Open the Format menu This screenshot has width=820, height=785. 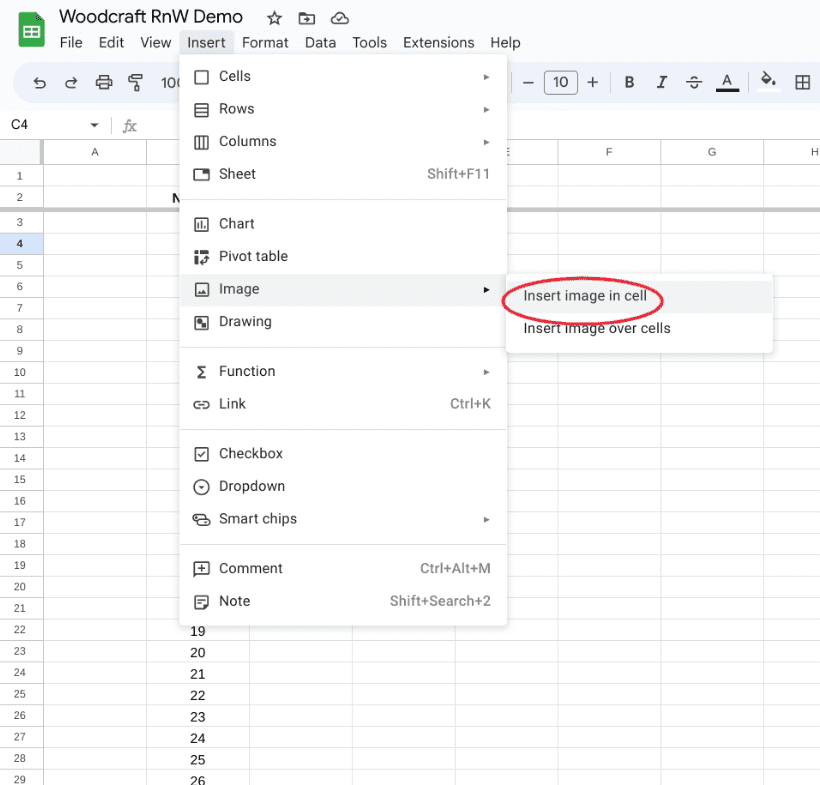coord(265,42)
